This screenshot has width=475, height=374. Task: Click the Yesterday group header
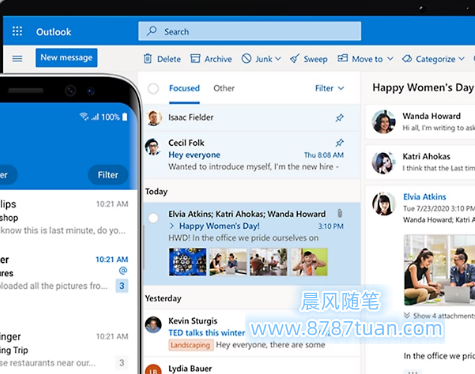pyautogui.click(x=163, y=298)
